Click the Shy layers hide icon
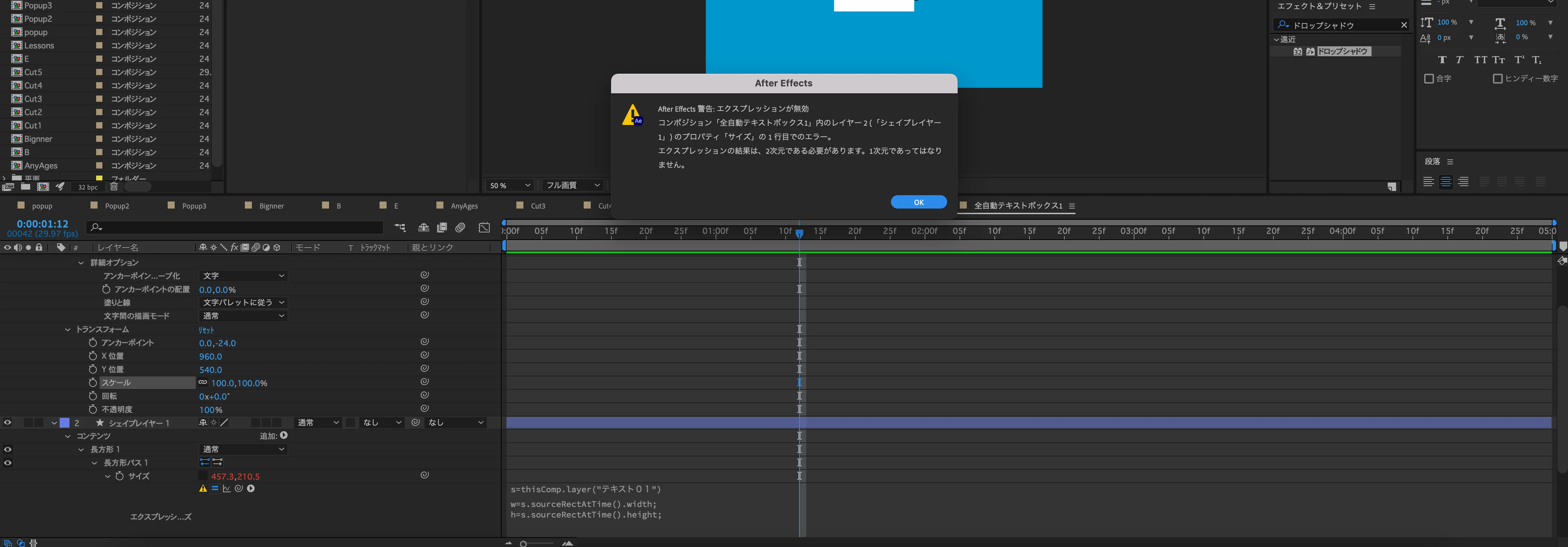The image size is (1568, 547). pyautogui.click(x=423, y=227)
